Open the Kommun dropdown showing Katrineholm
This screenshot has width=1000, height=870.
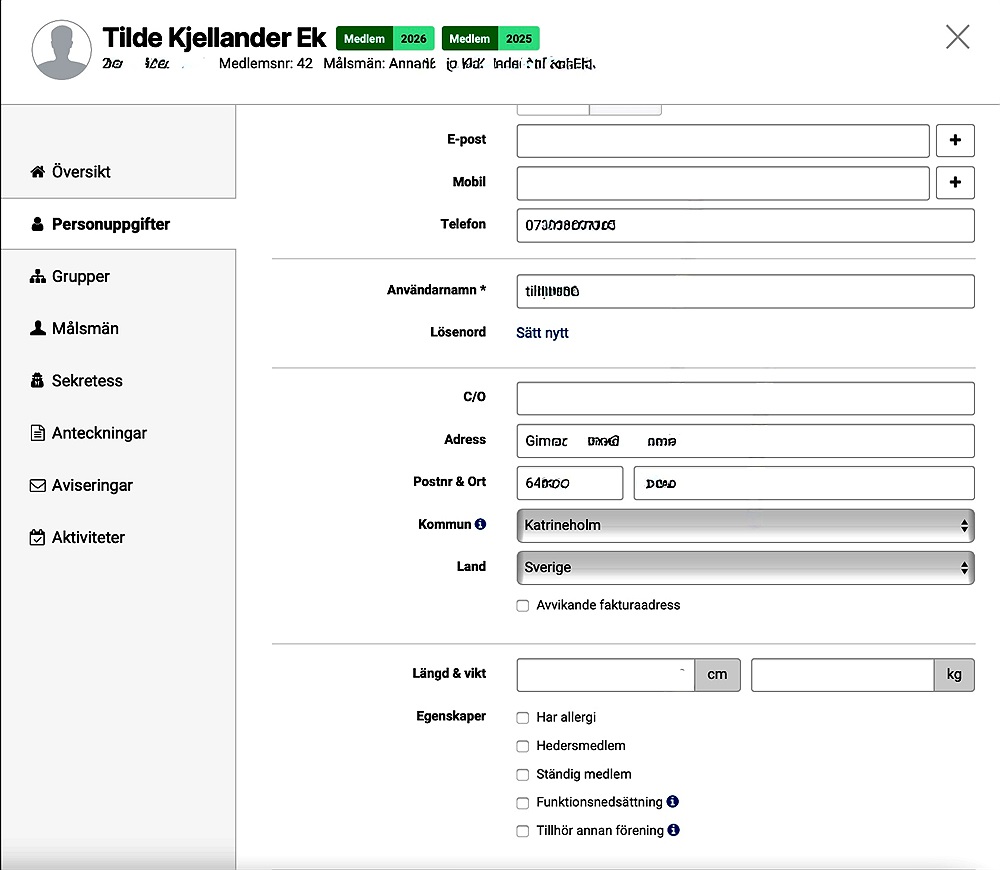[x=745, y=525]
